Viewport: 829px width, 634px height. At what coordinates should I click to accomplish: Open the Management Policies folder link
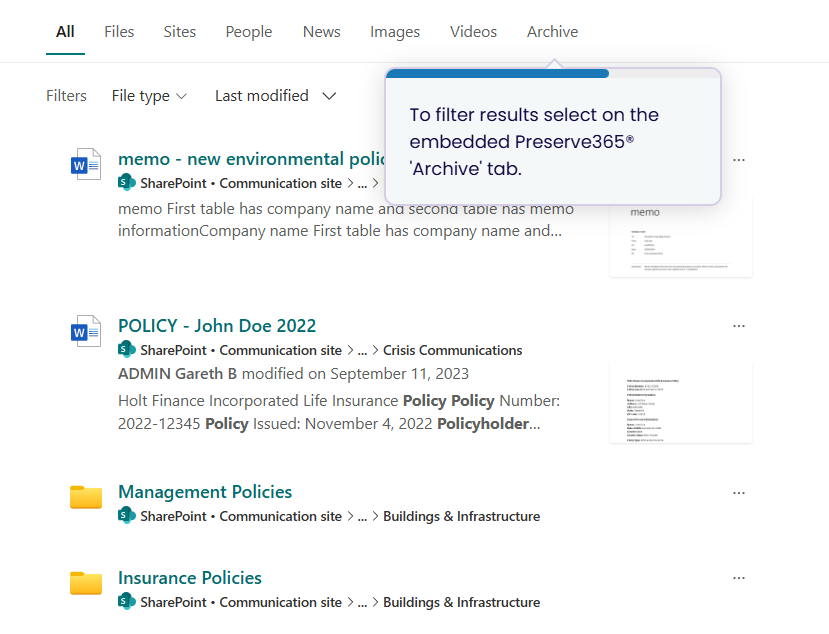tap(205, 492)
